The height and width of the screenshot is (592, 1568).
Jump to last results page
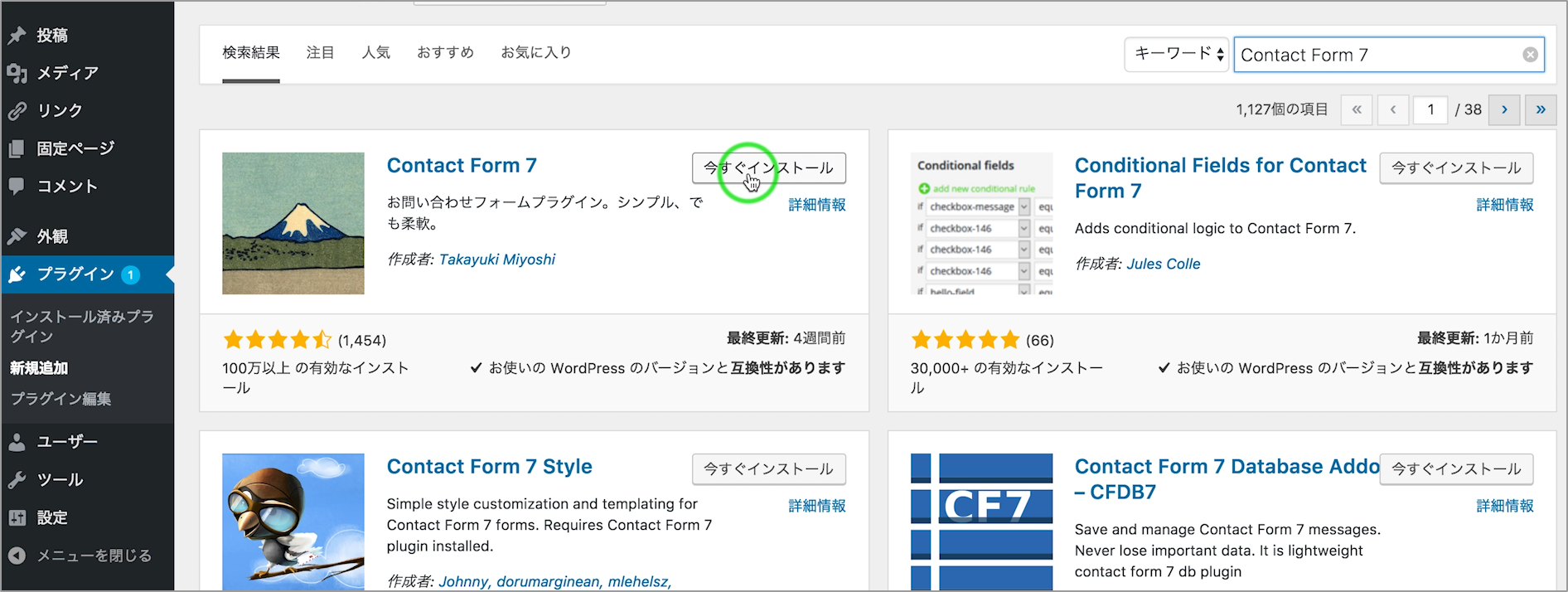tap(1541, 109)
